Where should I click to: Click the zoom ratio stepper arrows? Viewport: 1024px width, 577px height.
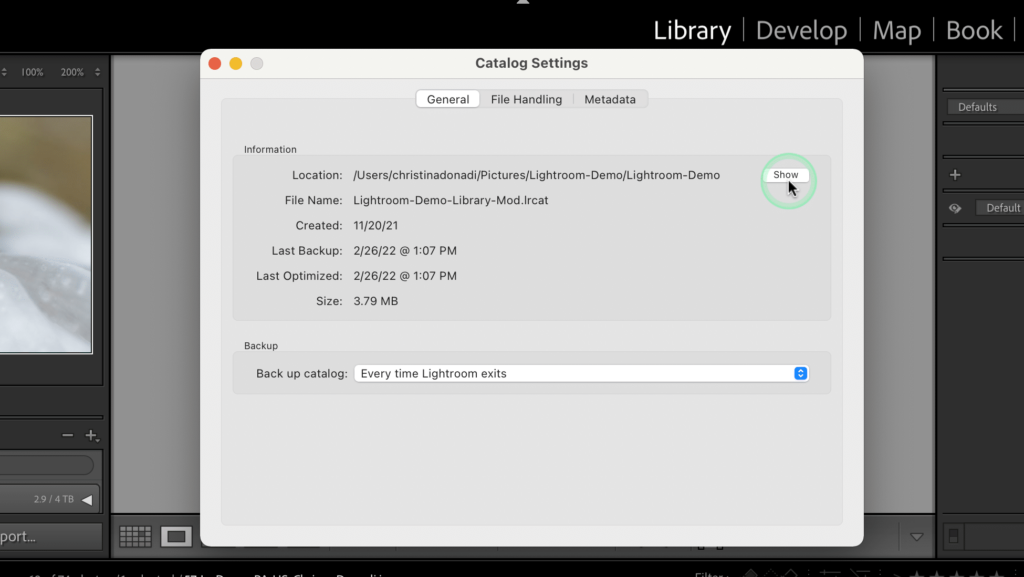point(97,71)
